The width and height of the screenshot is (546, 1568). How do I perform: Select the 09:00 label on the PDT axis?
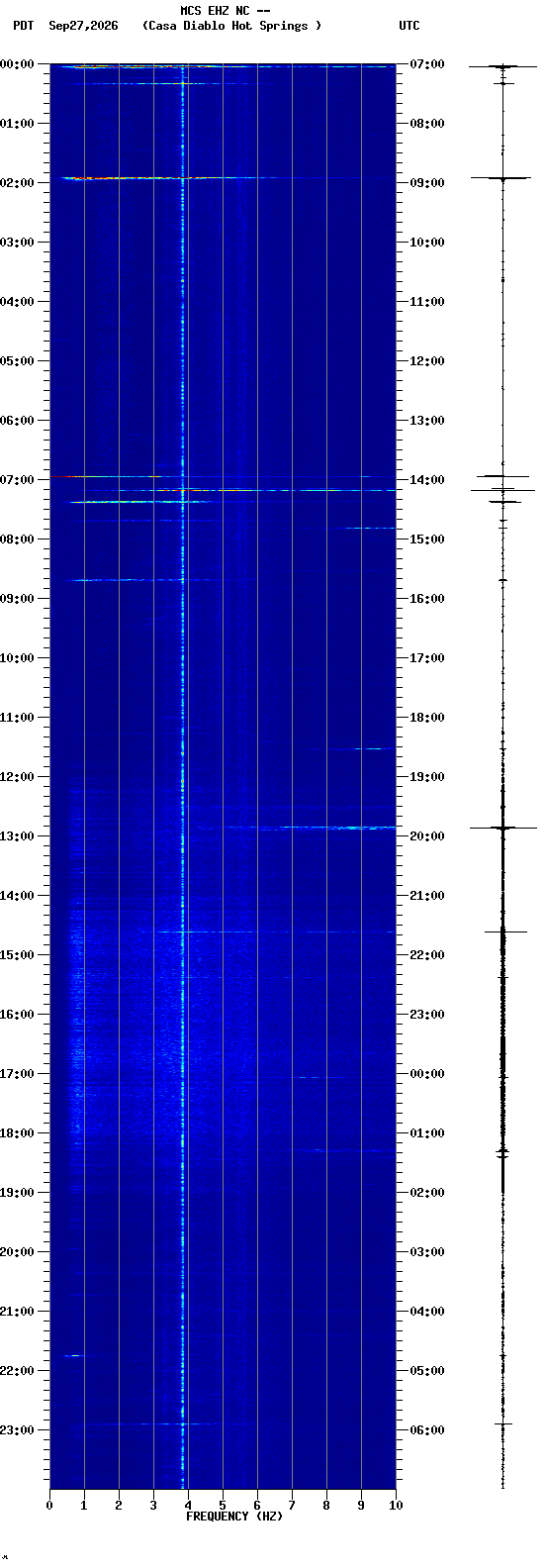(x=16, y=599)
